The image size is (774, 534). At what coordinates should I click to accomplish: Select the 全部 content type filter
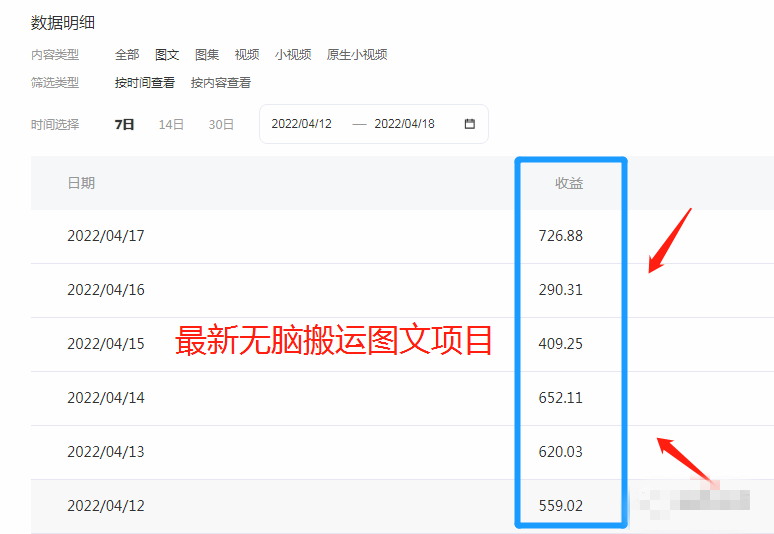pos(127,55)
